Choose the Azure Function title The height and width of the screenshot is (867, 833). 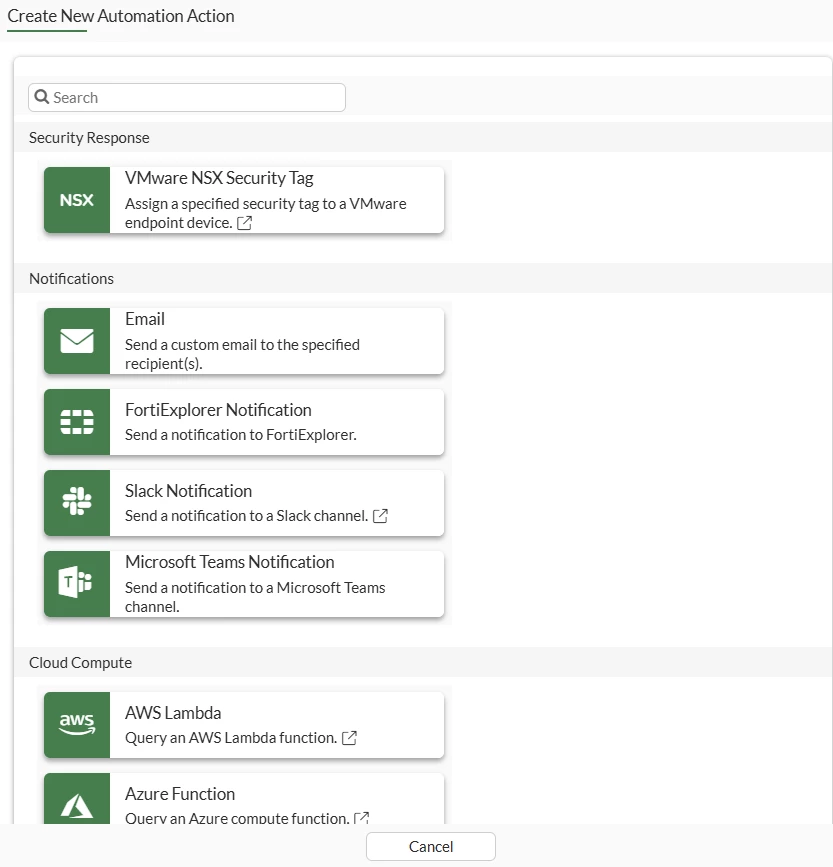pyautogui.click(x=180, y=794)
